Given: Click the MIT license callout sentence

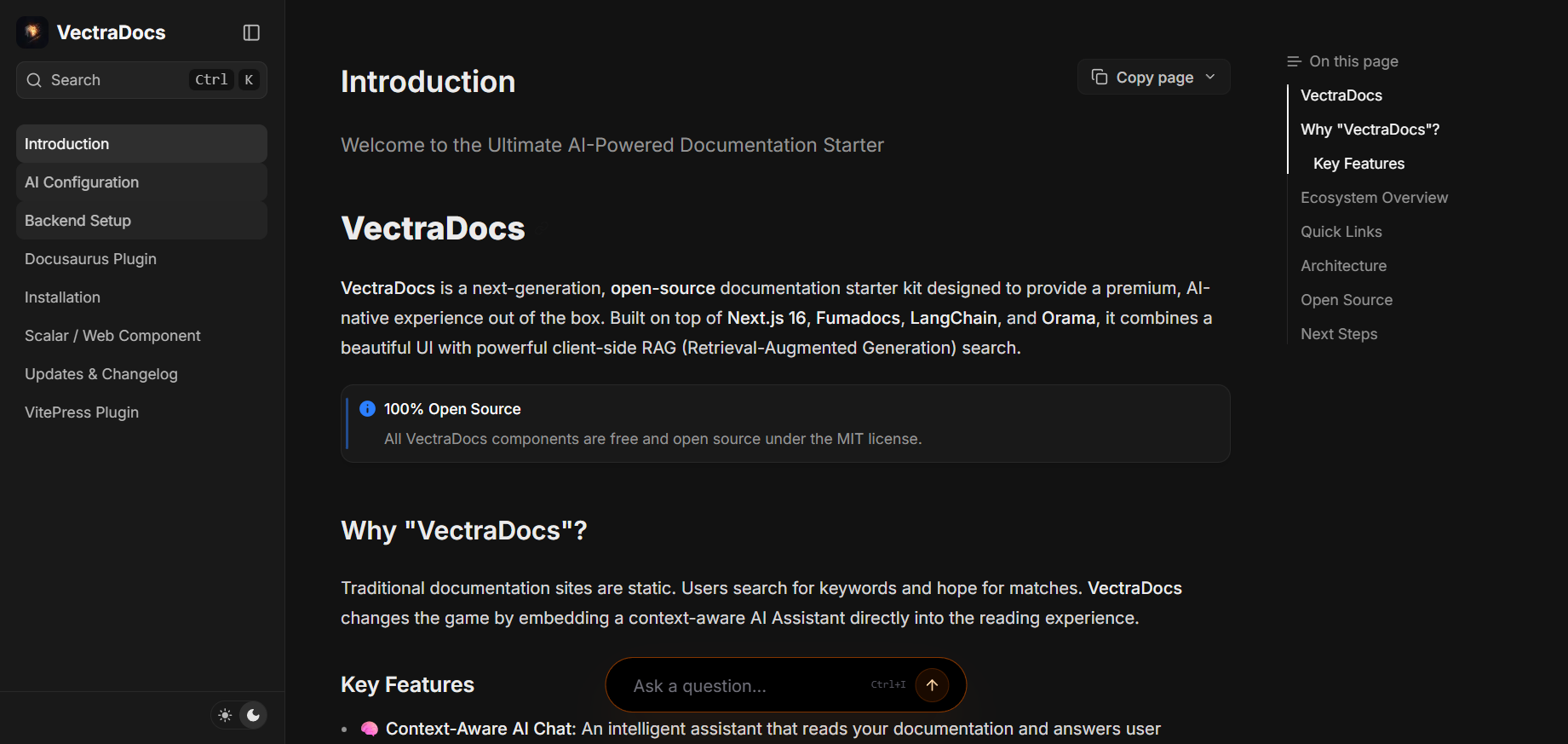Looking at the screenshot, I should click(x=652, y=439).
